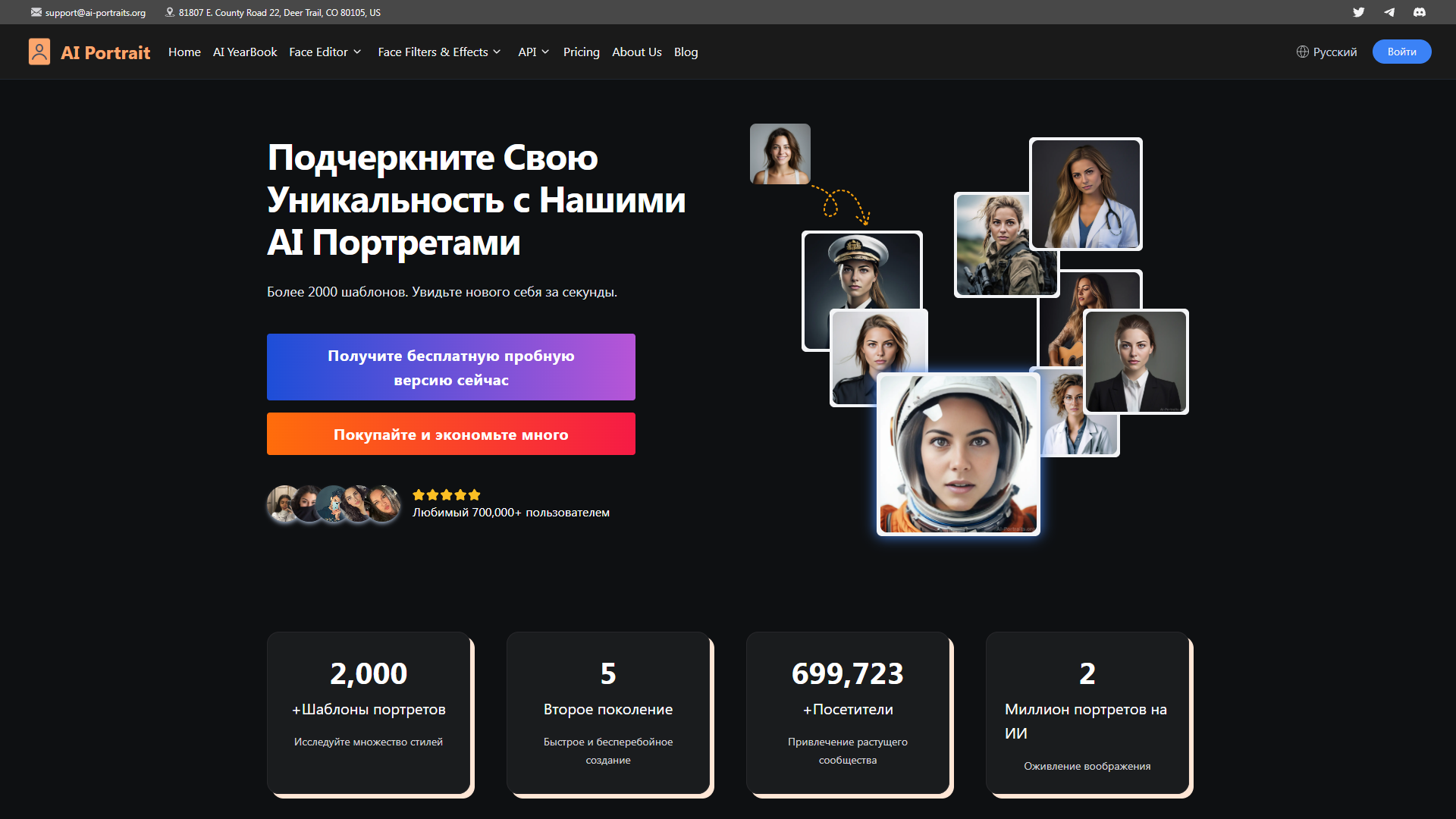Expand the Face Editor dropdown
The image size is (1456, 819).
coord(325,52)
